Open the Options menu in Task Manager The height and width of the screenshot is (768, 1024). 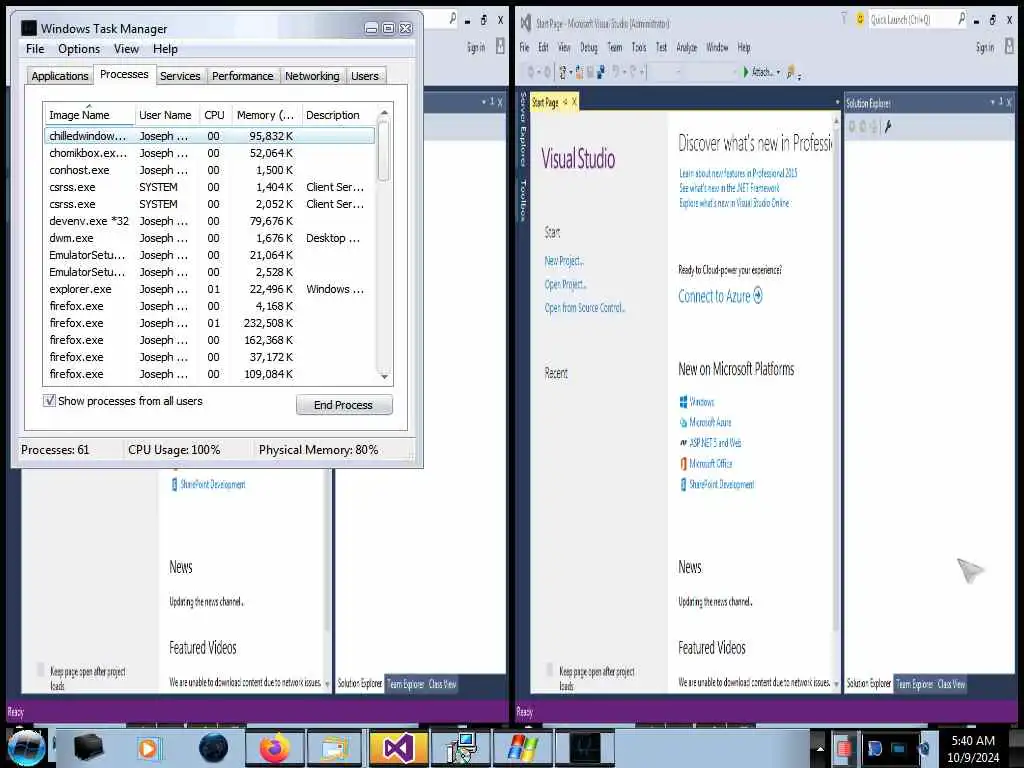79,49
